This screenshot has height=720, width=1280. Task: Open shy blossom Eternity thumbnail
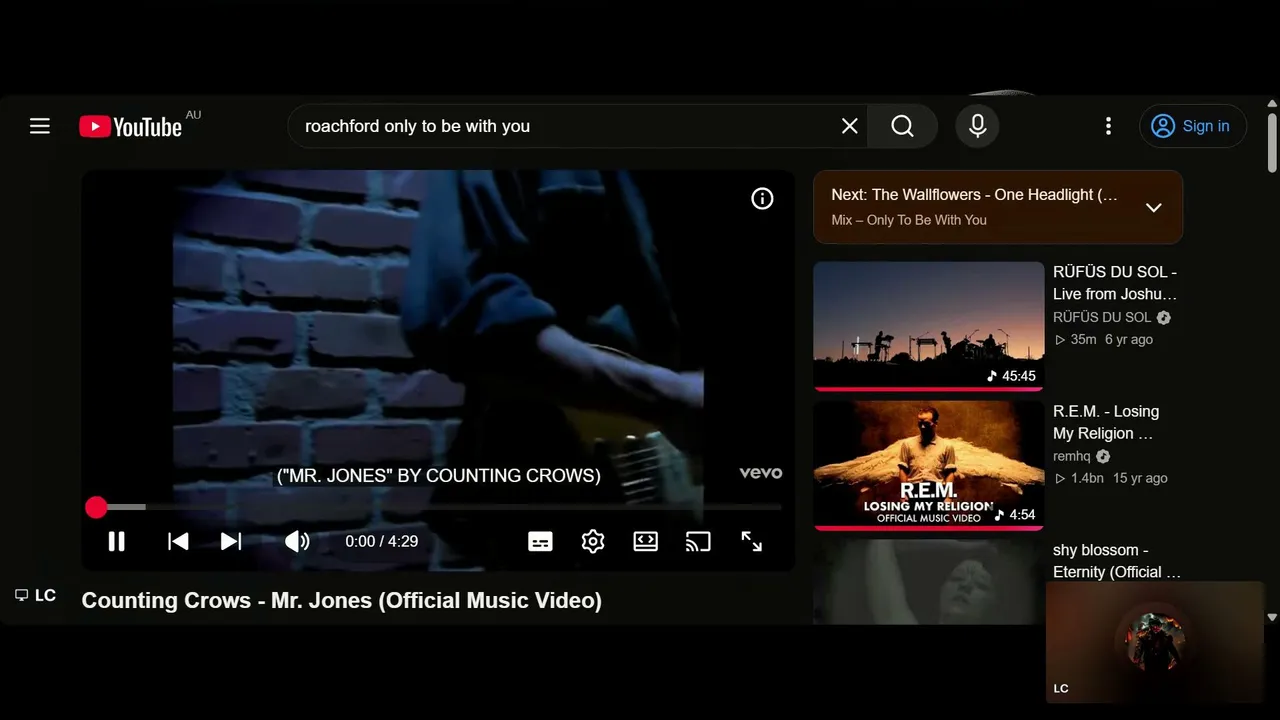pos(929,582)
